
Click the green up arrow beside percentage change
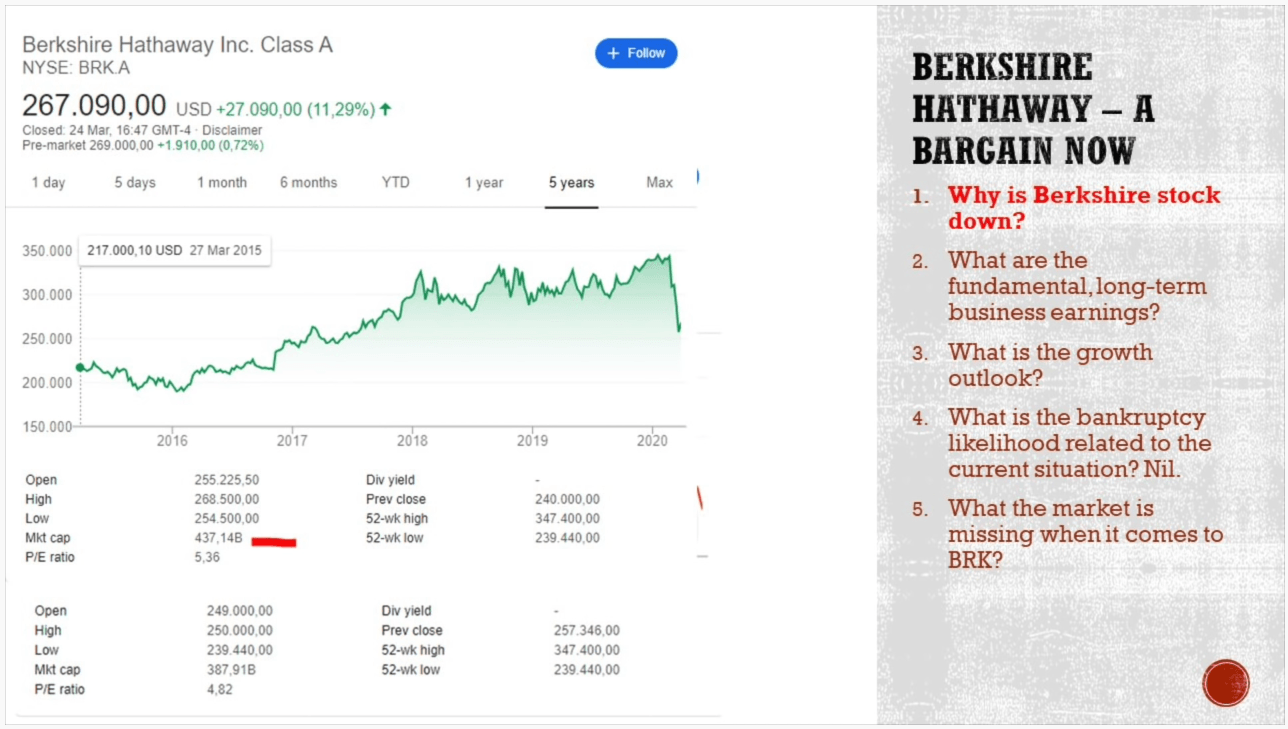(x=386, y=109)
